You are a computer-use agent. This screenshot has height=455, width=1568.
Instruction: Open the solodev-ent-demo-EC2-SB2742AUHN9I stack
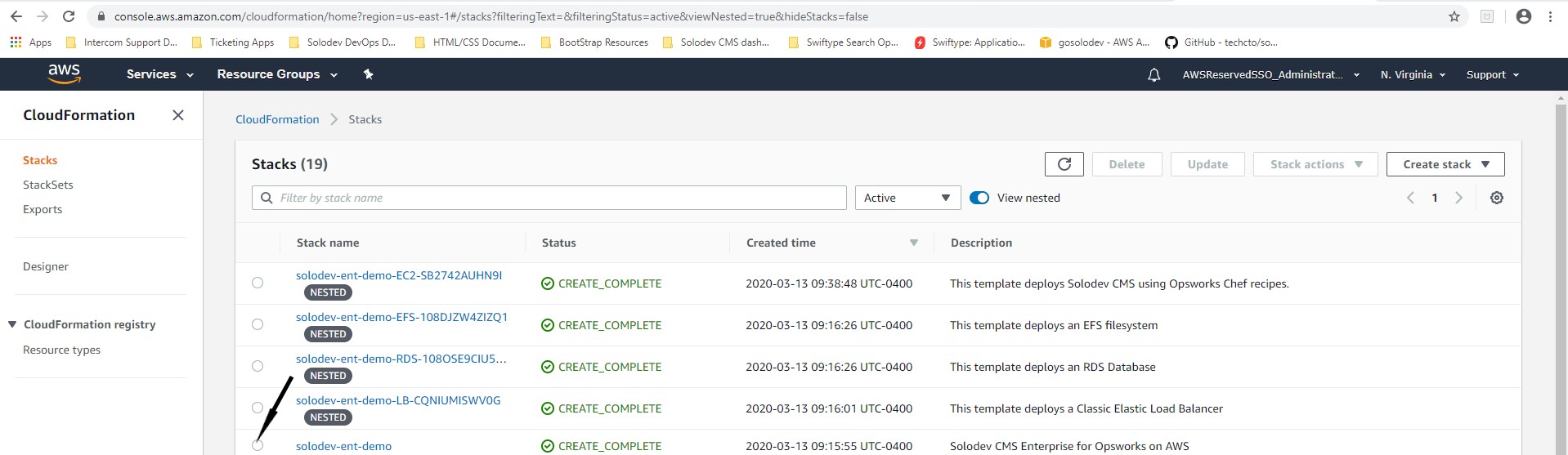[x=399, y=275]
